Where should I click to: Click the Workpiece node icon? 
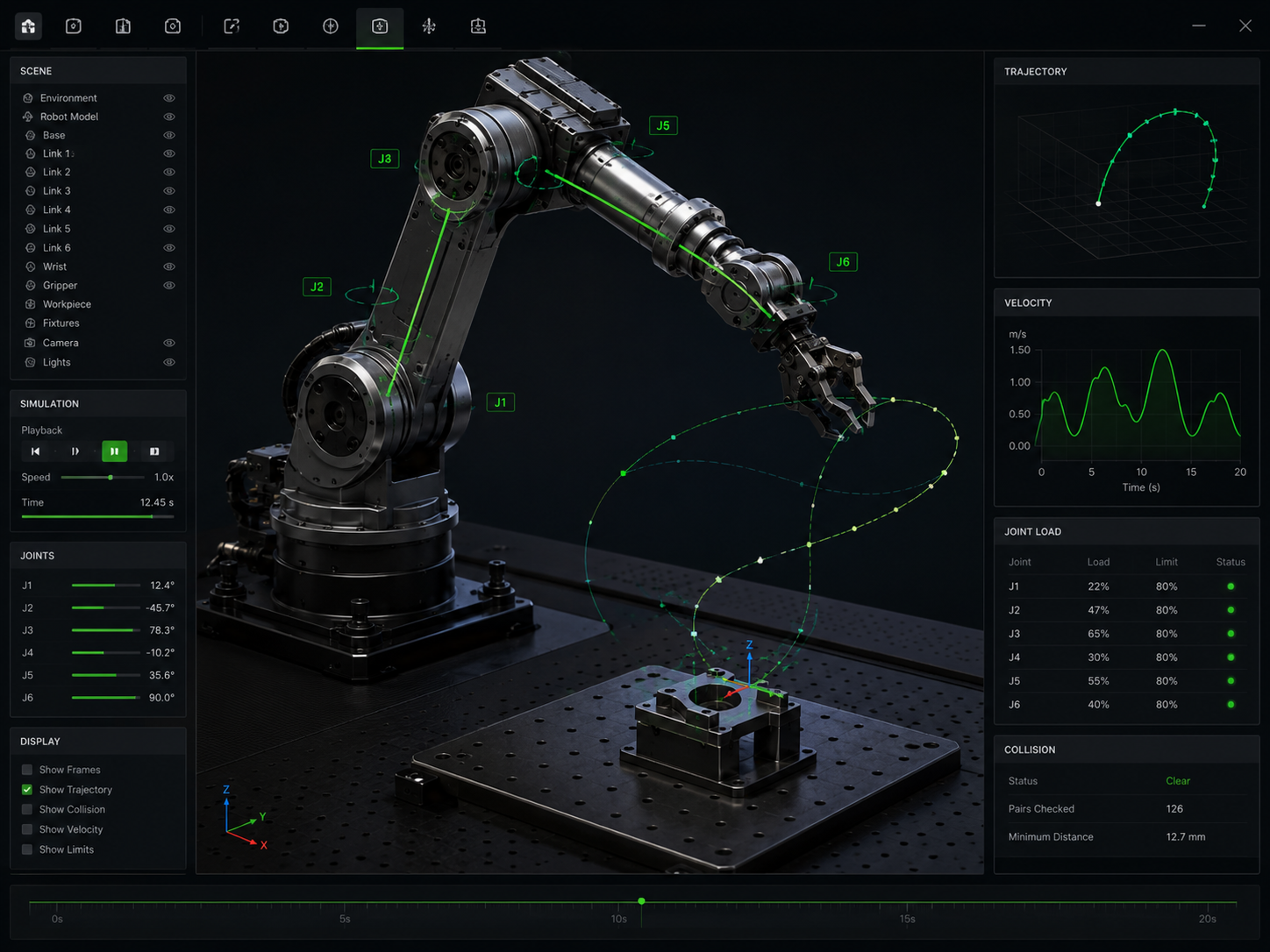click(30, 304)
